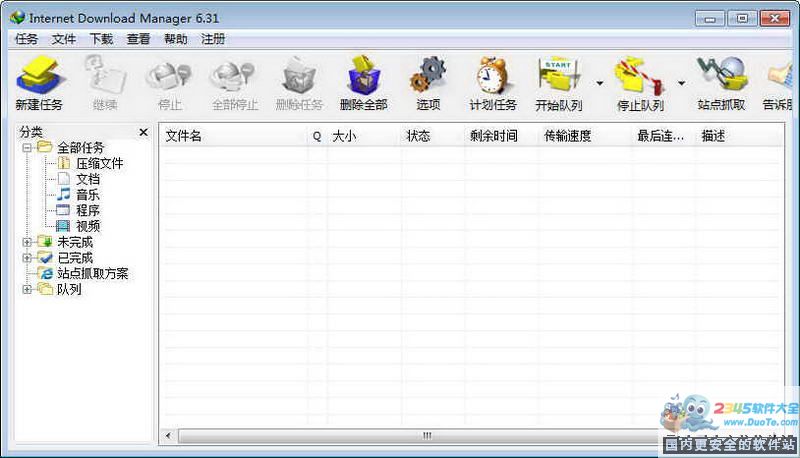The width and height of the screenshot is (800, 458).
Task: Select 压缩文件 category in the tree
Action: 99,163
